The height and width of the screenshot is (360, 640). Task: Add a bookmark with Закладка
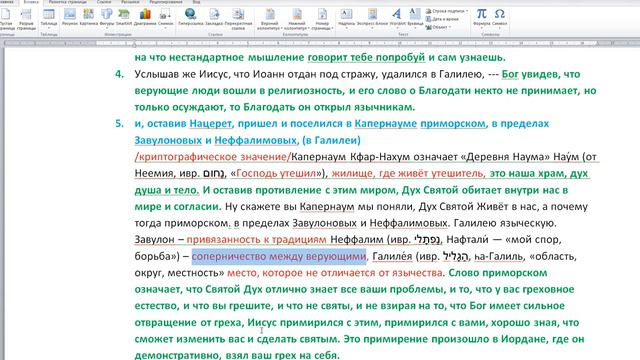[x=214, y=18]
